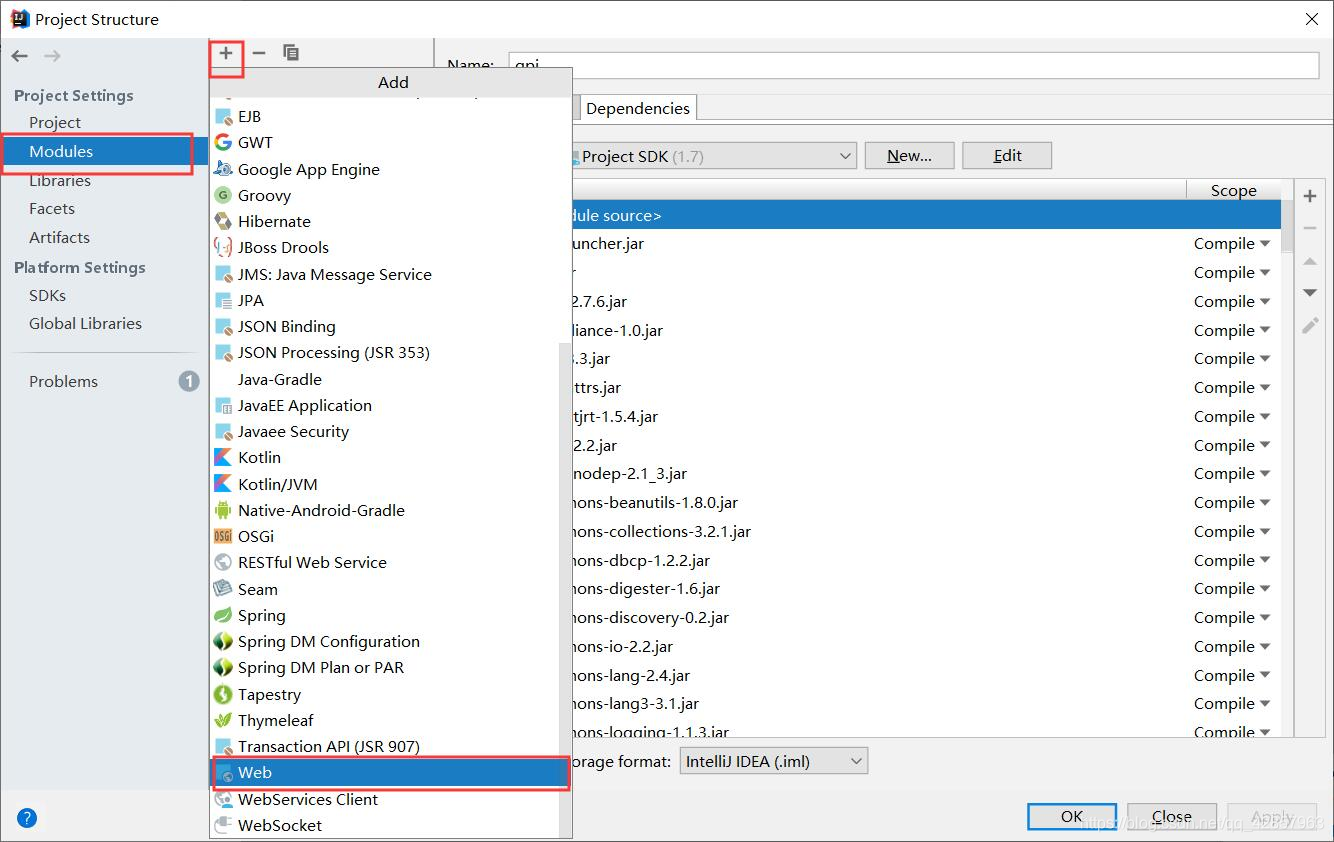Switch to the Dependencies tab
Image resolution: width=1334 pixels, height=842 pixels.
coord(637,108)
